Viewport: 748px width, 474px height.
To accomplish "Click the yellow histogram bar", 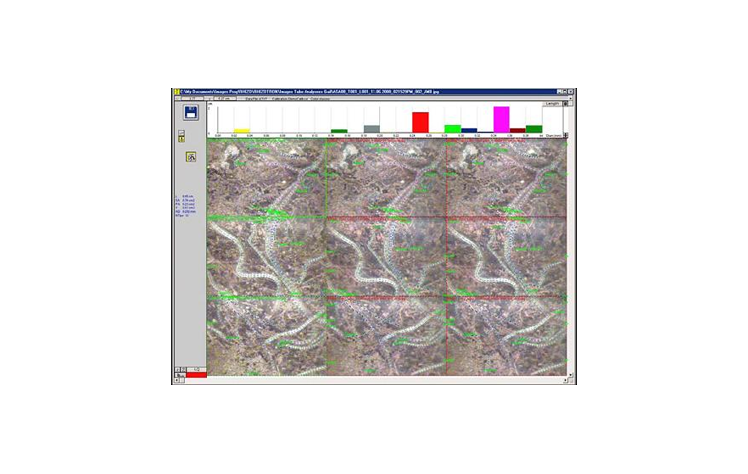I will [242, 130].
